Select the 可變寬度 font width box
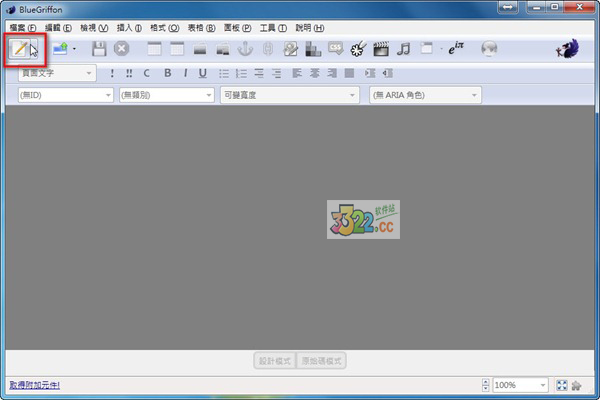This screenshot has width=600, height=400. click(289, 95)
